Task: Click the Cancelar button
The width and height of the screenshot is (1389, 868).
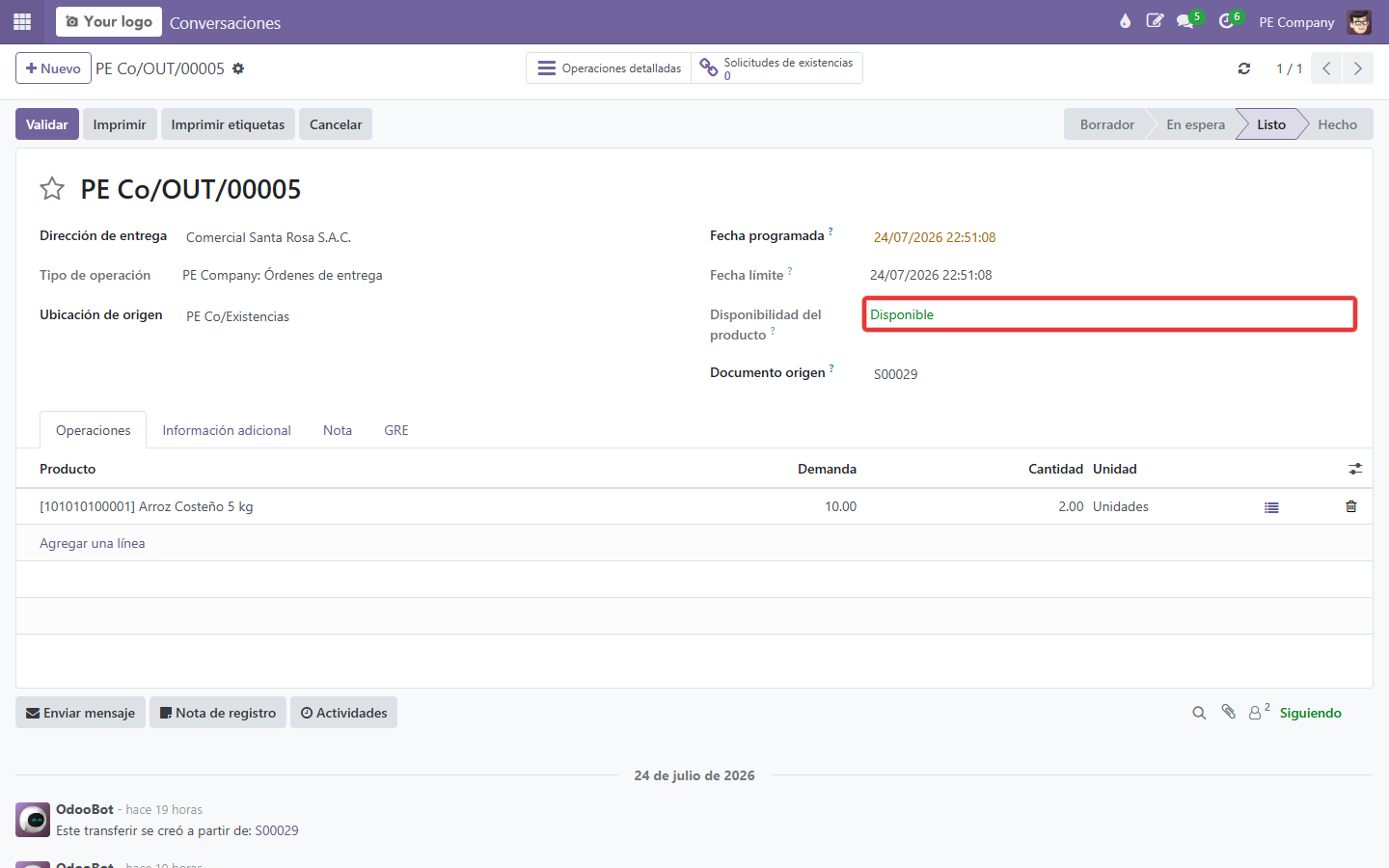Action: pos(336,124)
